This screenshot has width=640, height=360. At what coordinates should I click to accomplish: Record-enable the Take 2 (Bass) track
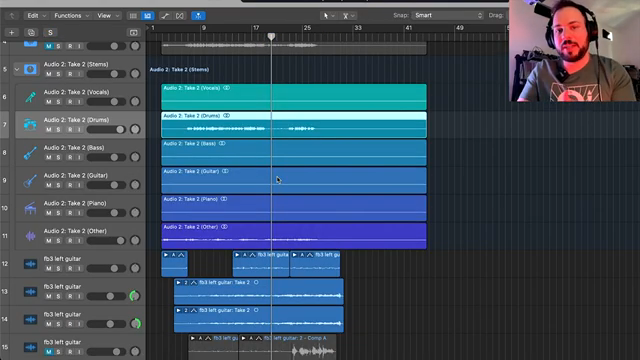click(x=70, y=157)
